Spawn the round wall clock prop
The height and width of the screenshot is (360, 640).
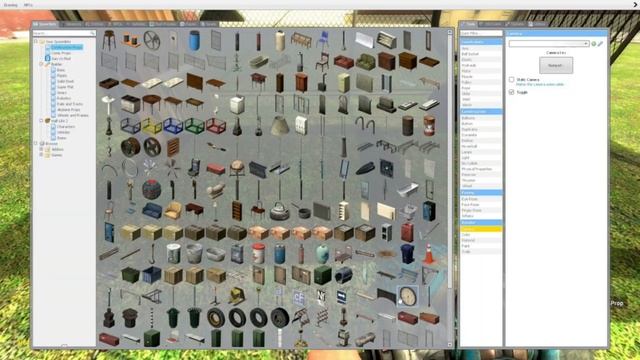point(407,296)
